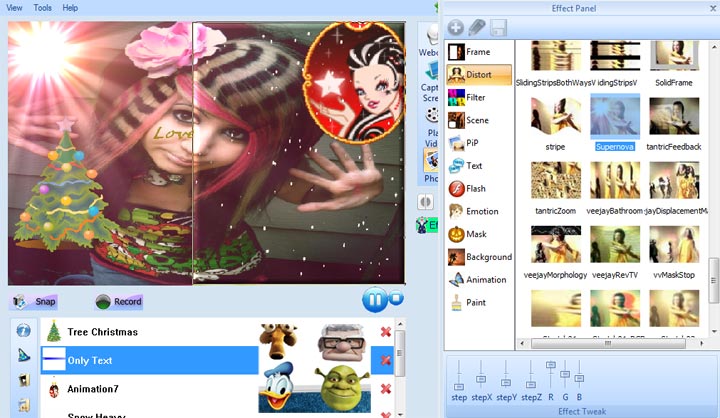The image size is (720, 418).
Task: Click the stepY slider handle
Action: pyautogui.click(x=506, y=383)
